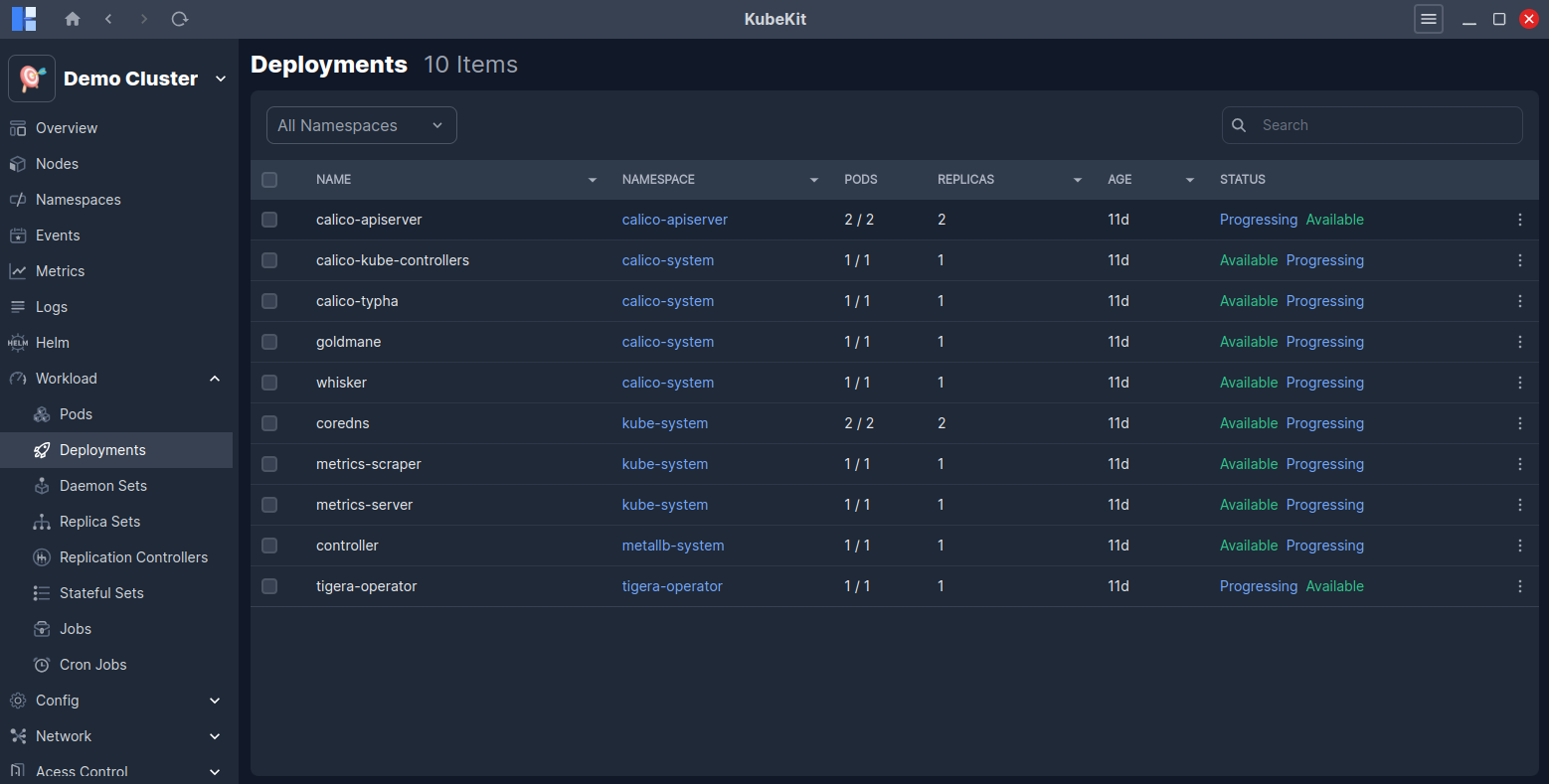Click the Search input field
This screenshot has height=784, width=1549.
coord(1382,125)
